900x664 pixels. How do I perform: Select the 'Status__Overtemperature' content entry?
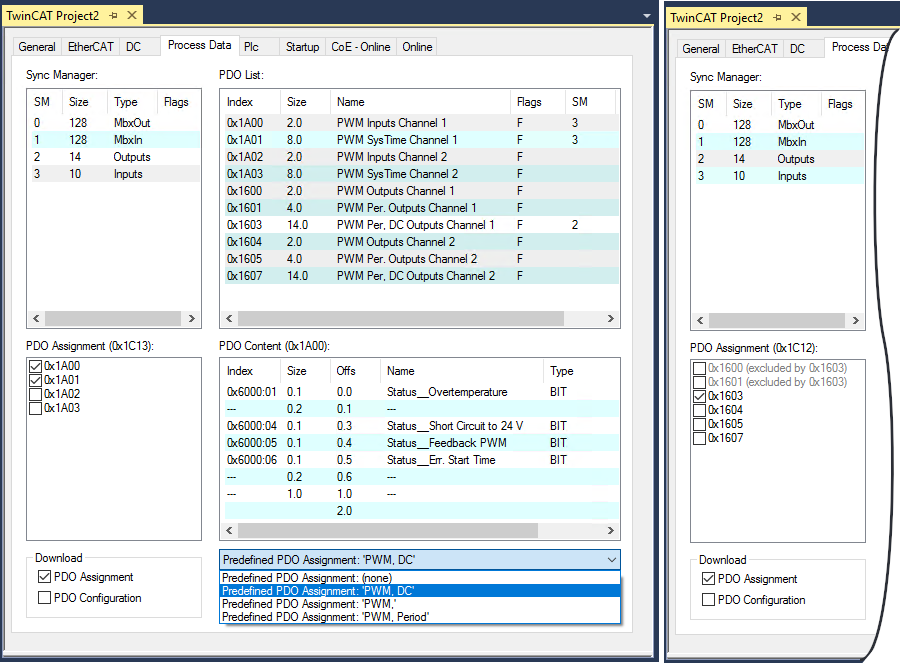tap(420, 392)
